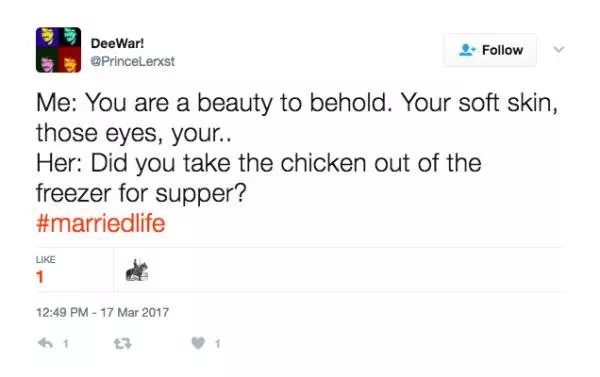Click the line starting with Her:
This screenshot has height=377, width=600.
pyautogui.click(x=259, y=163)
